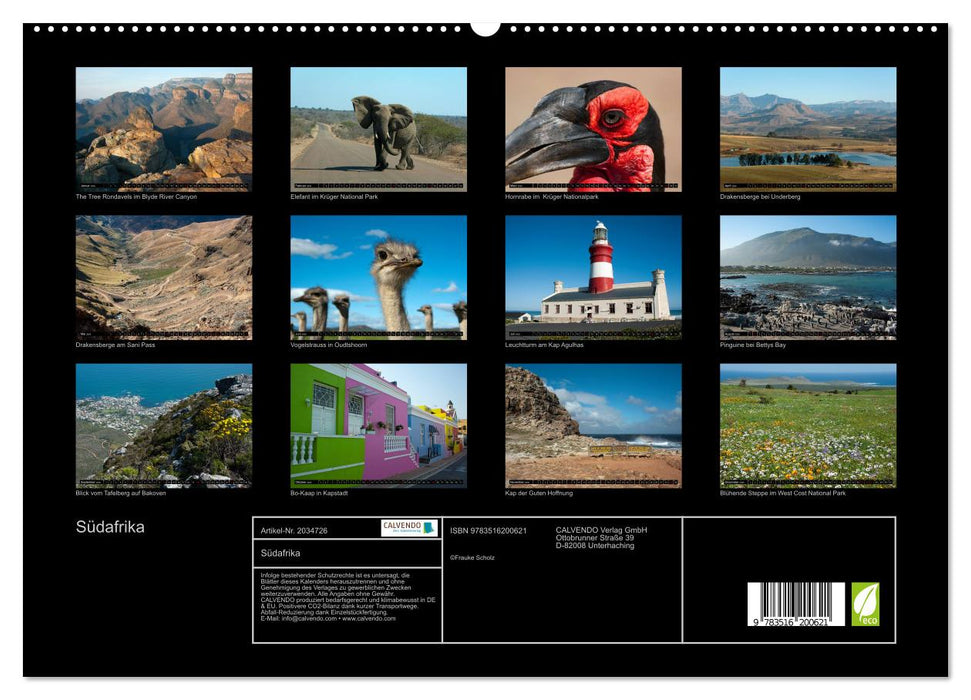Select the Hornrabe close-up photo
The height and width of the screenshot is (700, 971).
tap(593, 130)
